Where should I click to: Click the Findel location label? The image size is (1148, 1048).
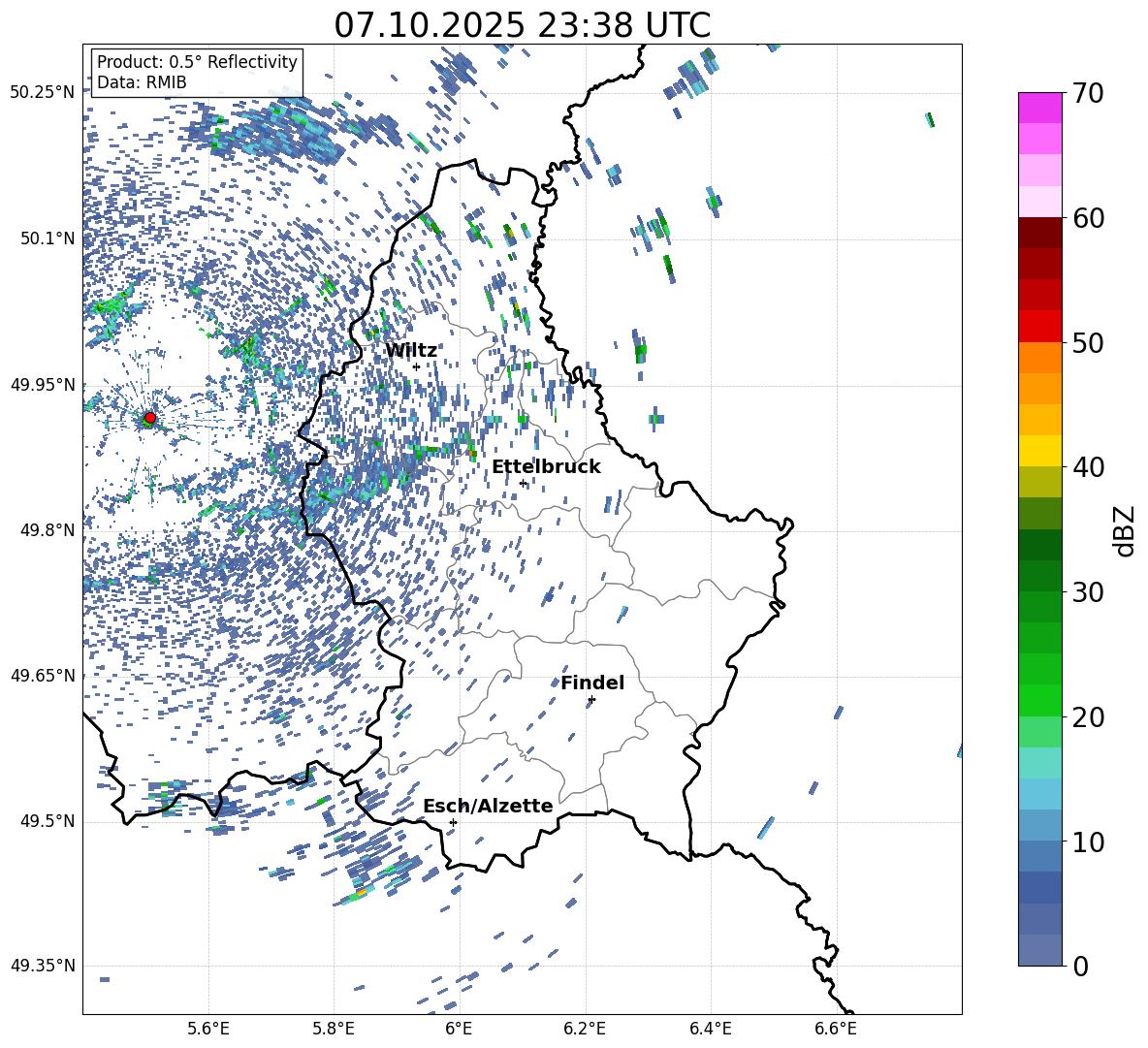point(592,683)
